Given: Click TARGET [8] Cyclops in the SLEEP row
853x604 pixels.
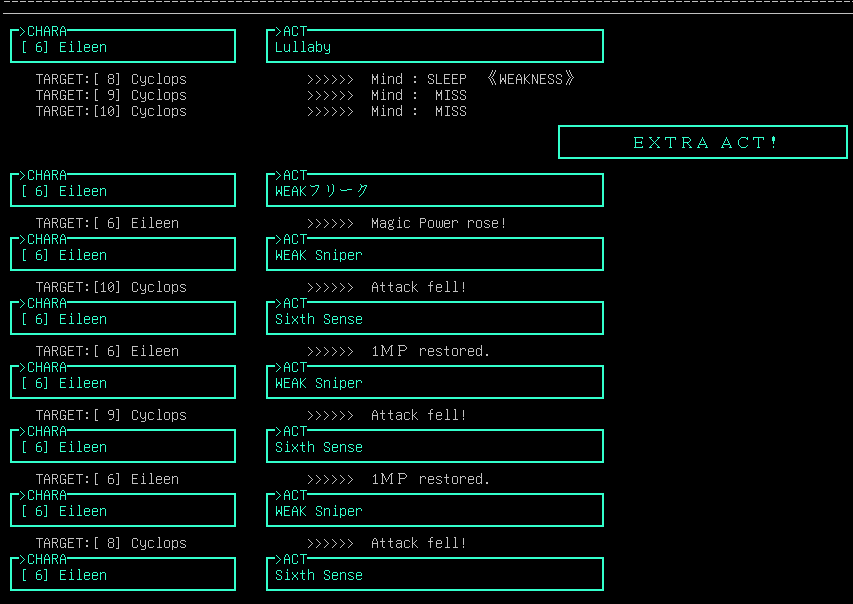Looking at the screenshot, I should (x=111, y=79).
